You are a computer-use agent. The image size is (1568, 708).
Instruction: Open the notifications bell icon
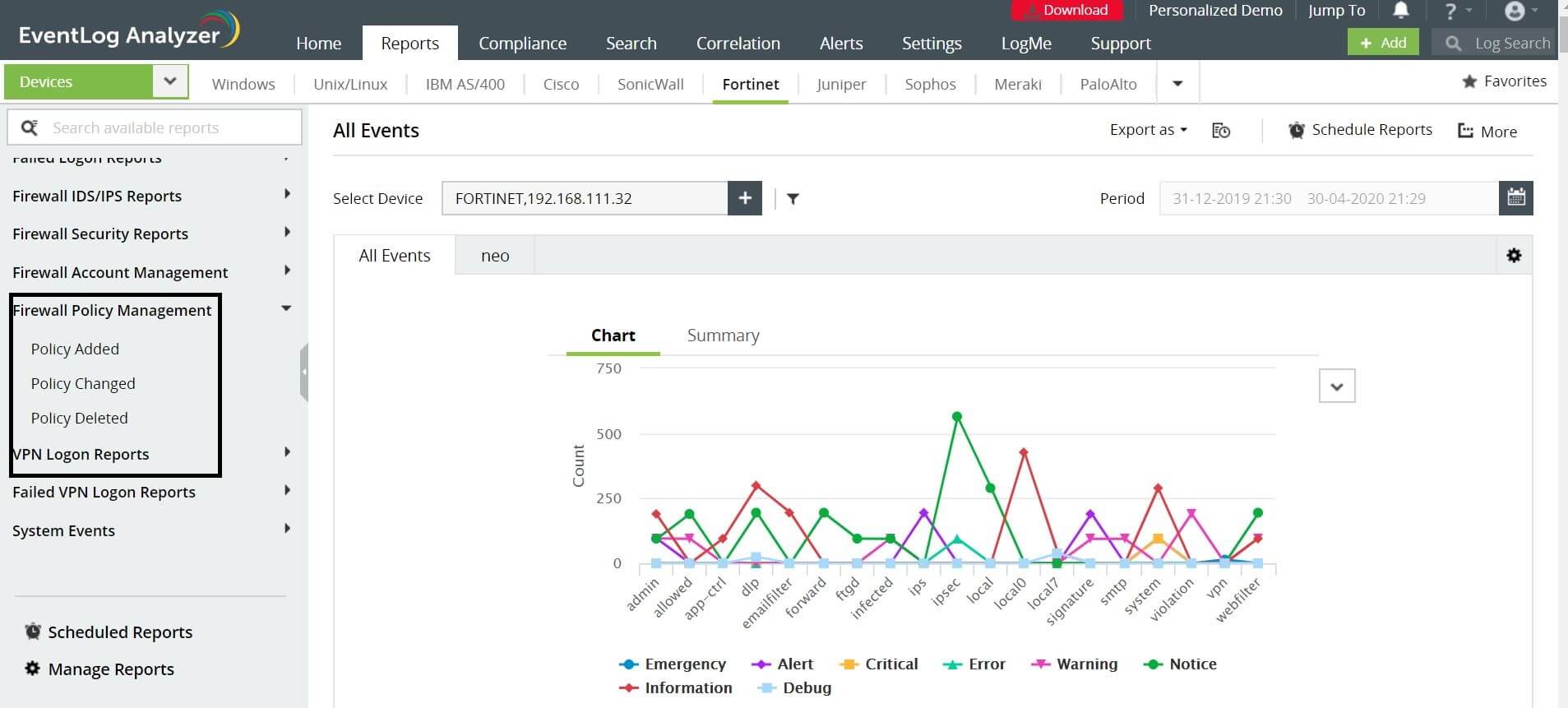[1401, 11]
